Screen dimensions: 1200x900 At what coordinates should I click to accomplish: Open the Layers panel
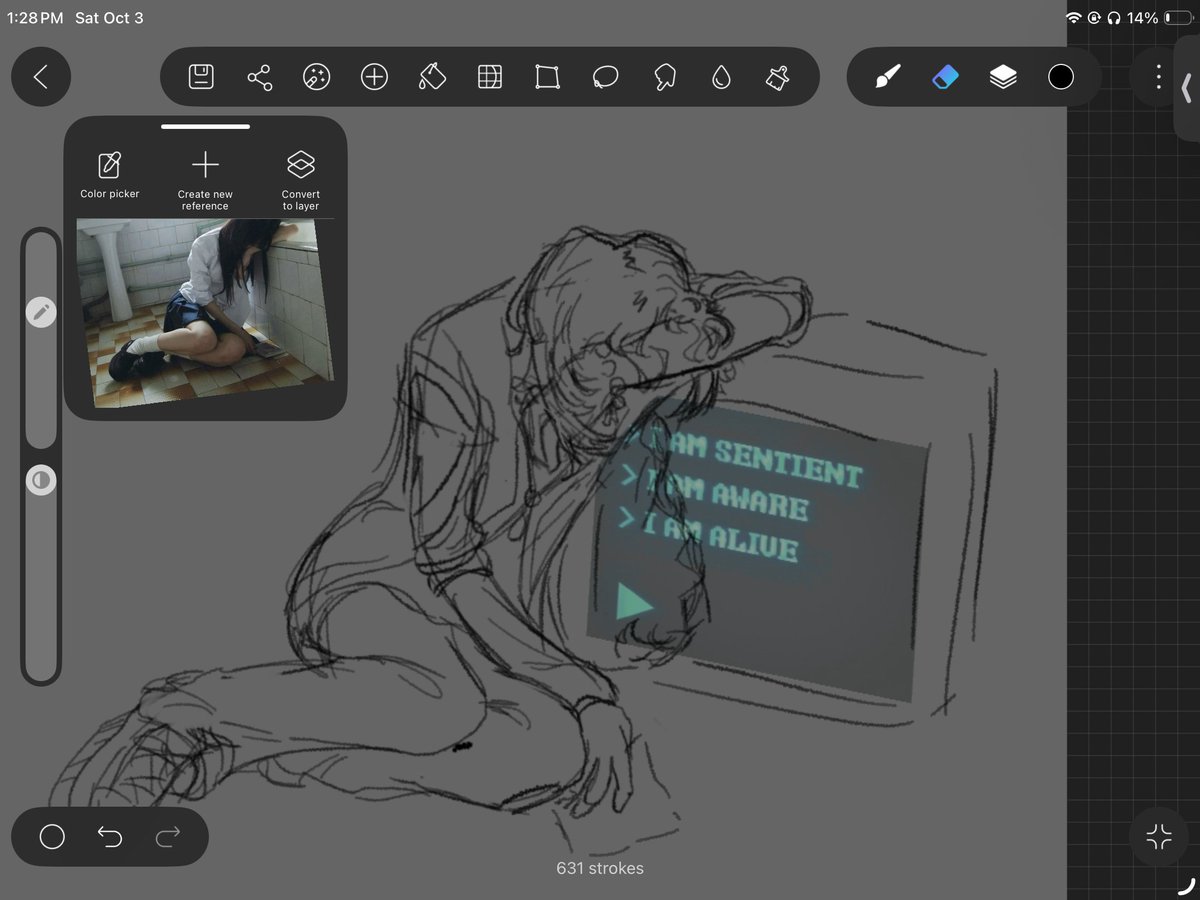(1003, 77)
